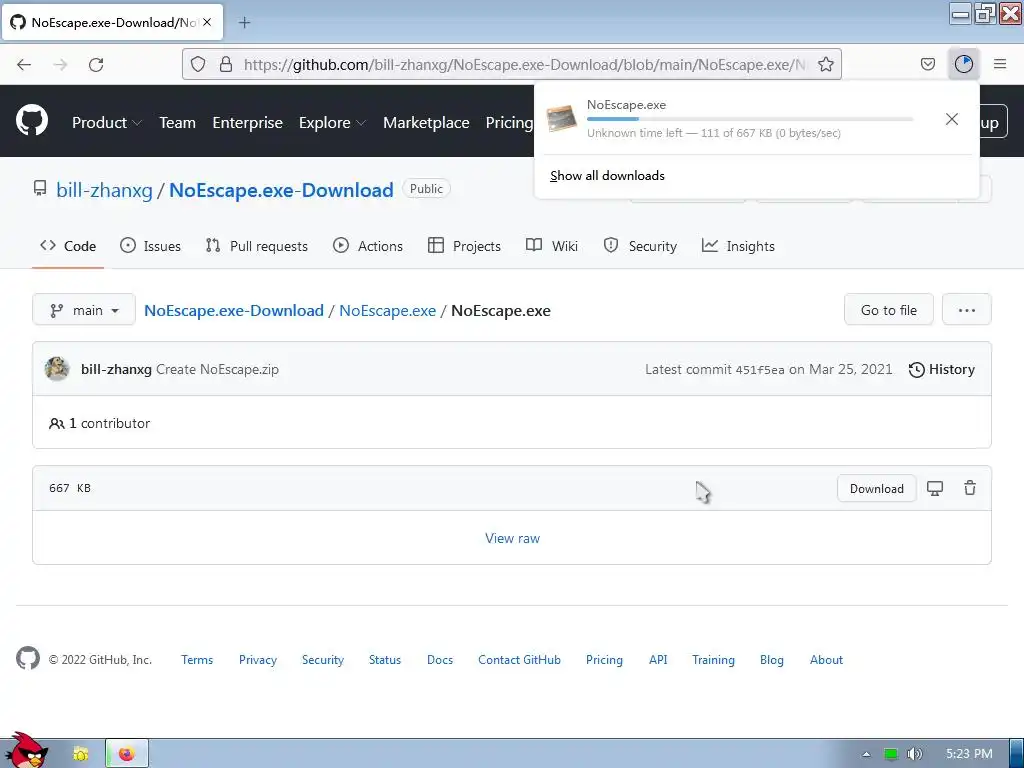The height and width of the screenshot is (768, 1024).
Task: Click the Download button
Action: (x=876, y=488)
